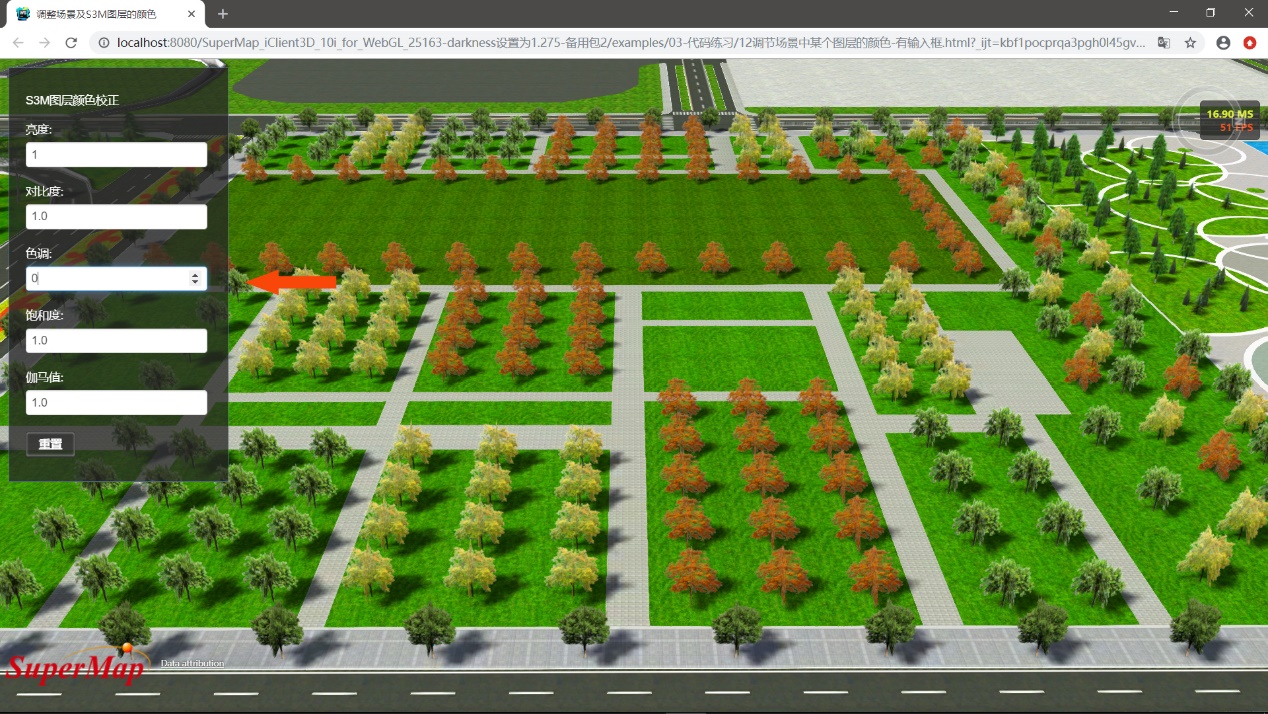The image size is (1268, 714).
Task: Decrease 色调 value with down stepper arrow
Action: click(195, 283)
